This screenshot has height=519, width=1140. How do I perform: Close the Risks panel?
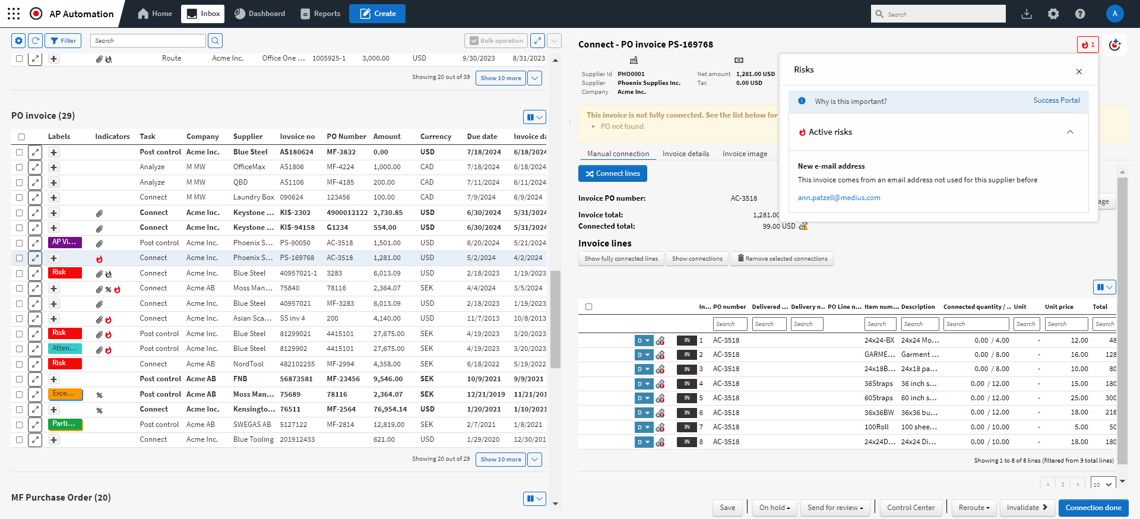[x=1079, y=71]
